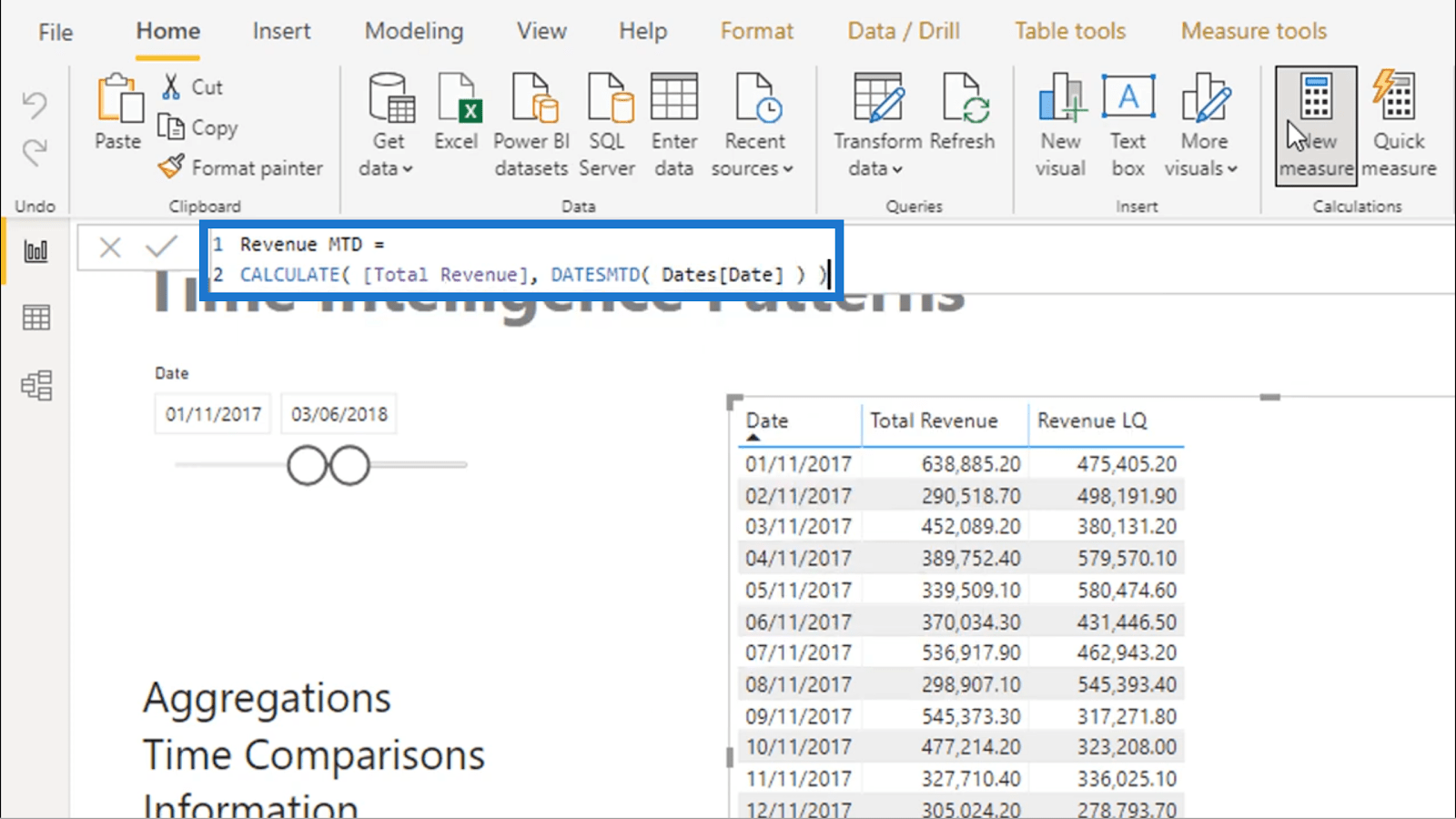Switch to the Format tab

757,31
